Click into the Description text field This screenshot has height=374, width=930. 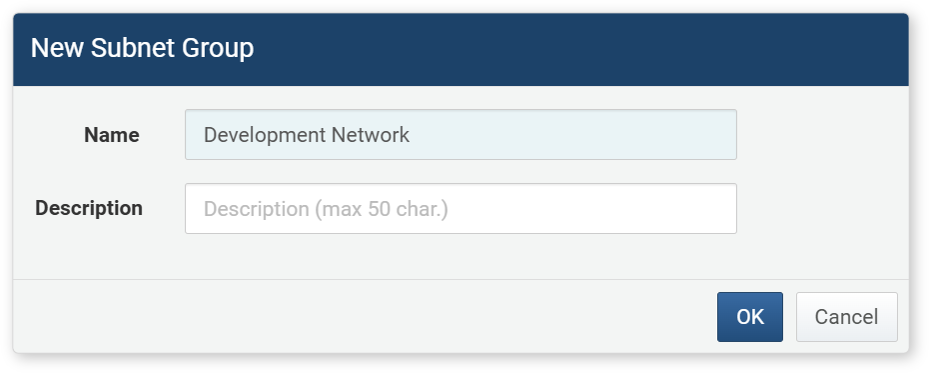coord(461,209)
